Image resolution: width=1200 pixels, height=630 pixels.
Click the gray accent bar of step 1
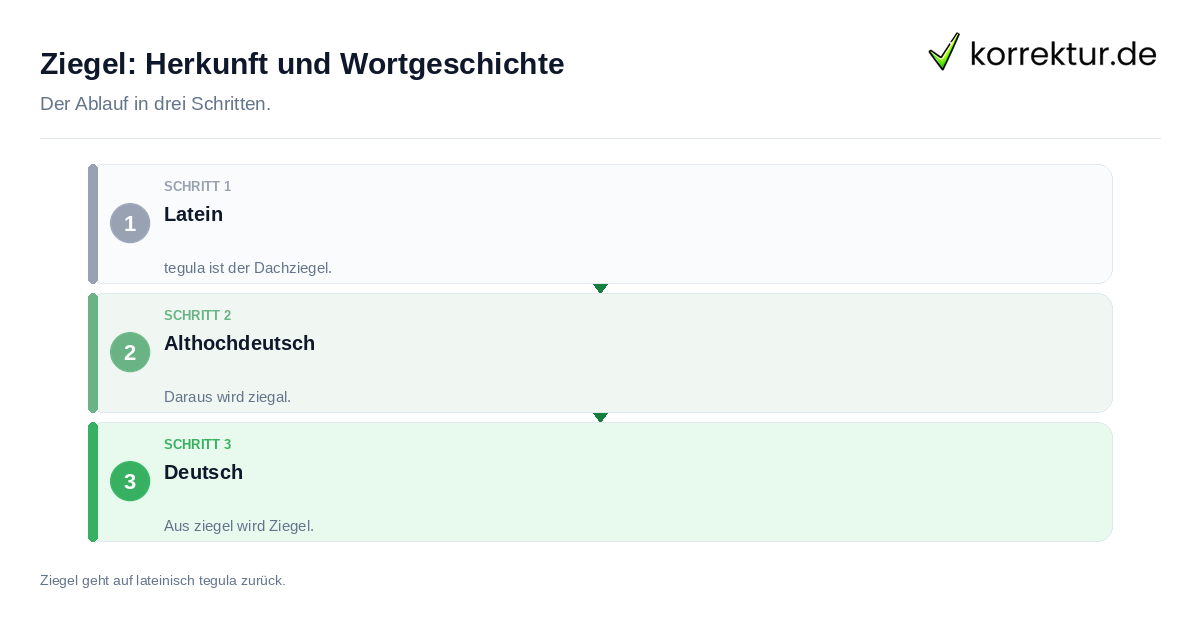pyautogui.click(x=93, y=224)
